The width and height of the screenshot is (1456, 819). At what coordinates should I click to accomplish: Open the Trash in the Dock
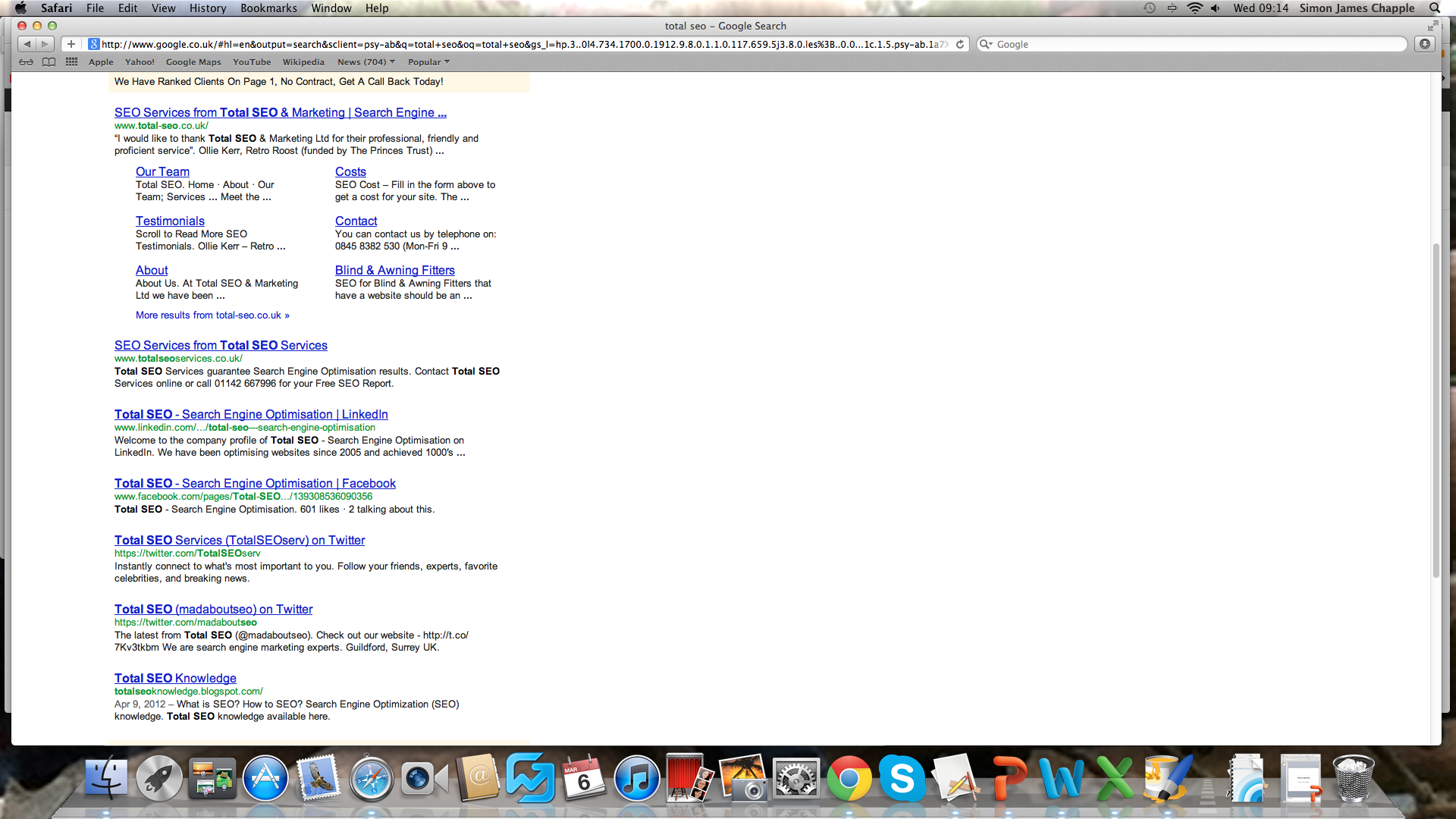(x=1354, y=778)
